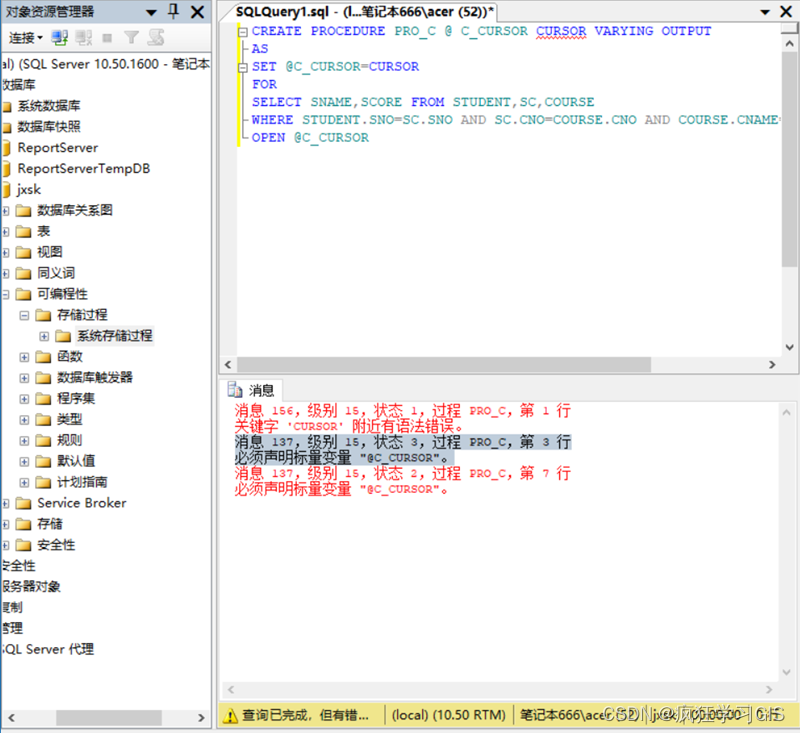Collapse the CREATE PROCEDURE code outline box
Screen dimensions: 800x733
pyautogui.click(x=243, y=32)
